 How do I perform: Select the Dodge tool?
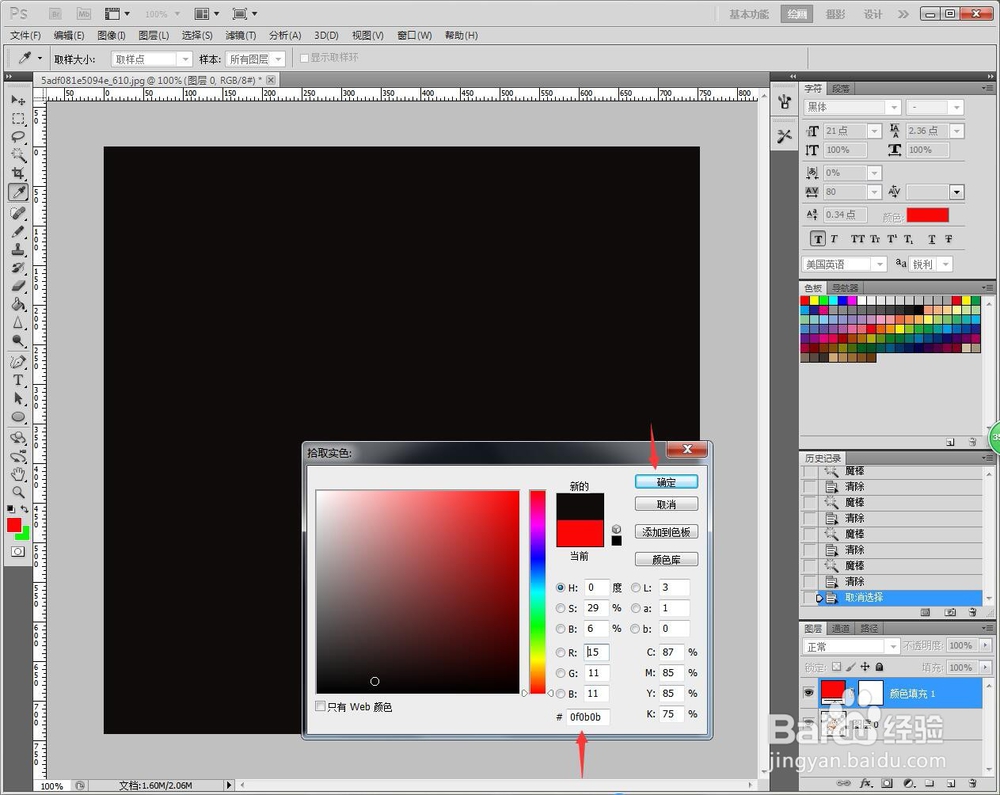[x=18, y=341]
